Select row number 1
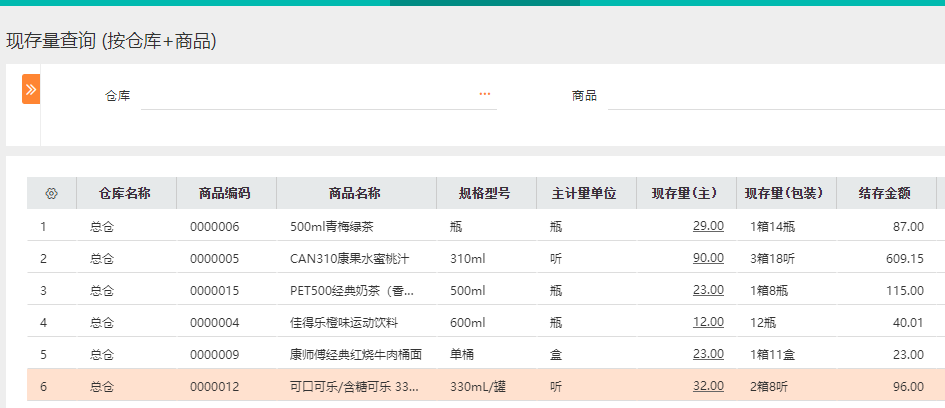The height and width of the screenshot is (408, 945). 43,227
